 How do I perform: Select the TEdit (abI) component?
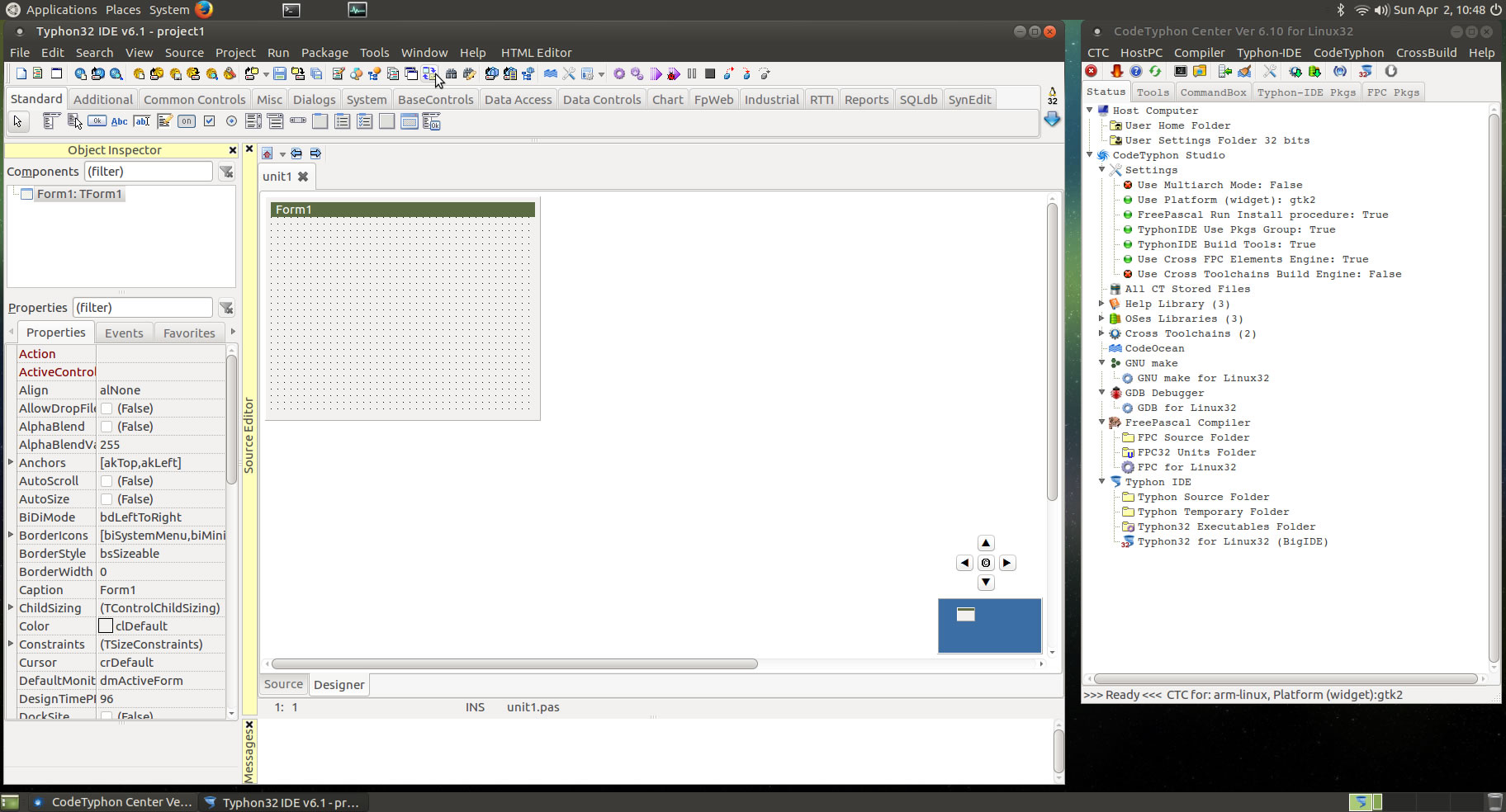[142, 121]
